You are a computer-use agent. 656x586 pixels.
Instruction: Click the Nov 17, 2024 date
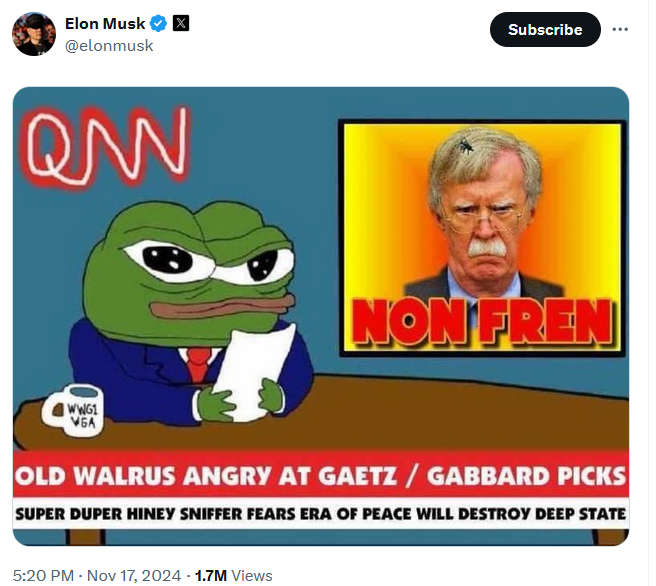[134, 576]
